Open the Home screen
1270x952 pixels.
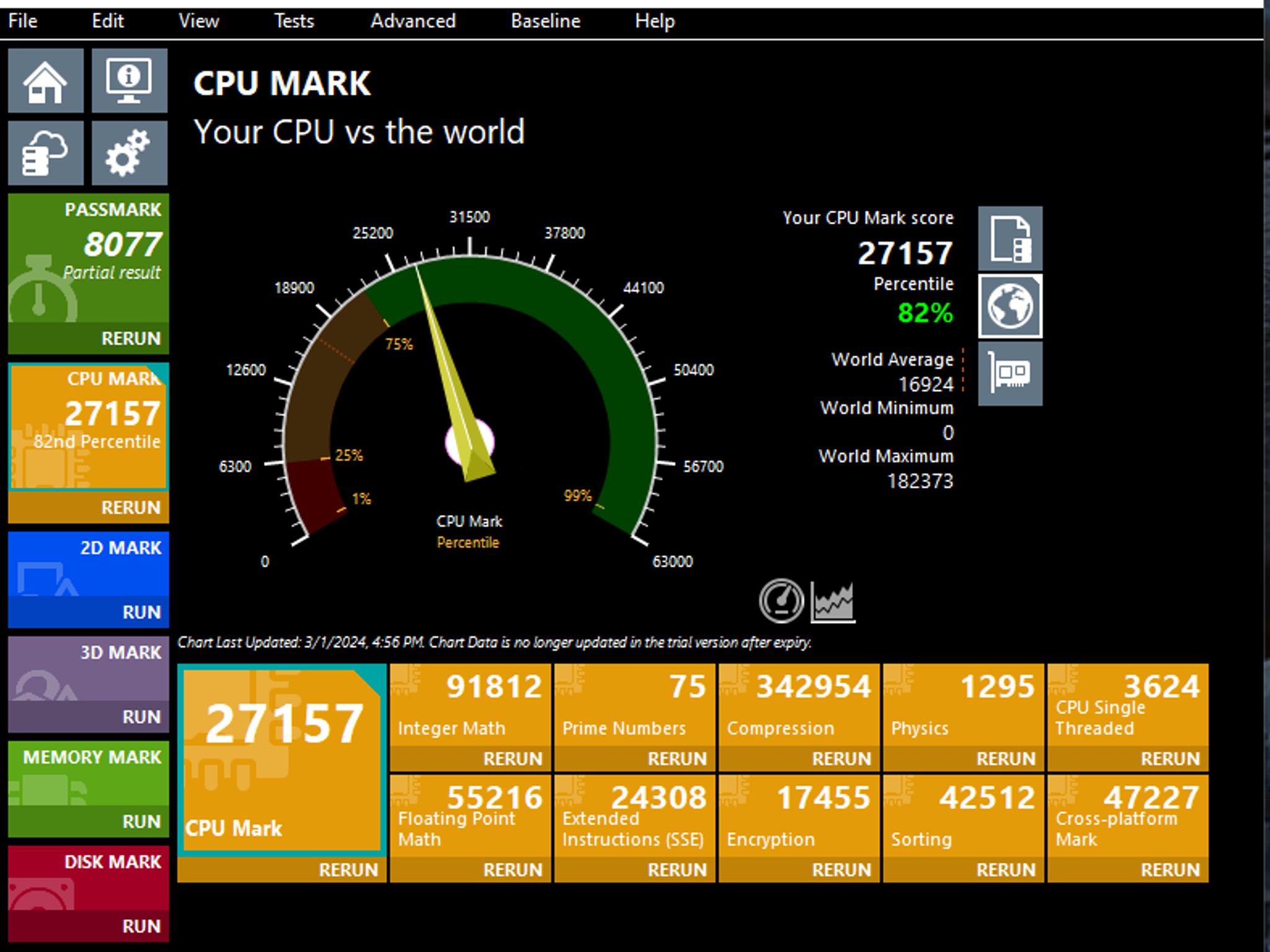pos(45,81)
